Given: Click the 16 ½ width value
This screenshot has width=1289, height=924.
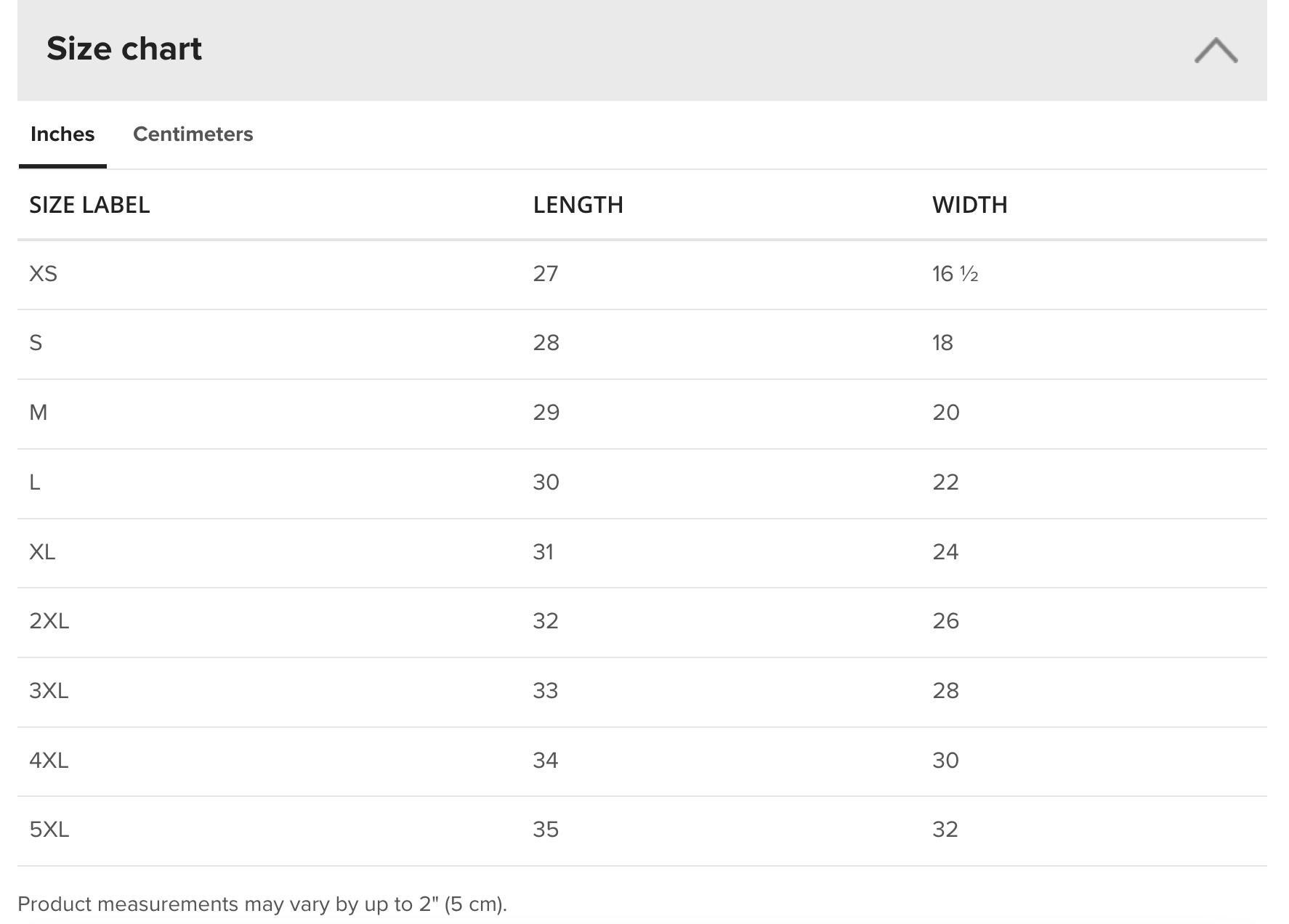Looking at the screenshot, I should point(955,274).
